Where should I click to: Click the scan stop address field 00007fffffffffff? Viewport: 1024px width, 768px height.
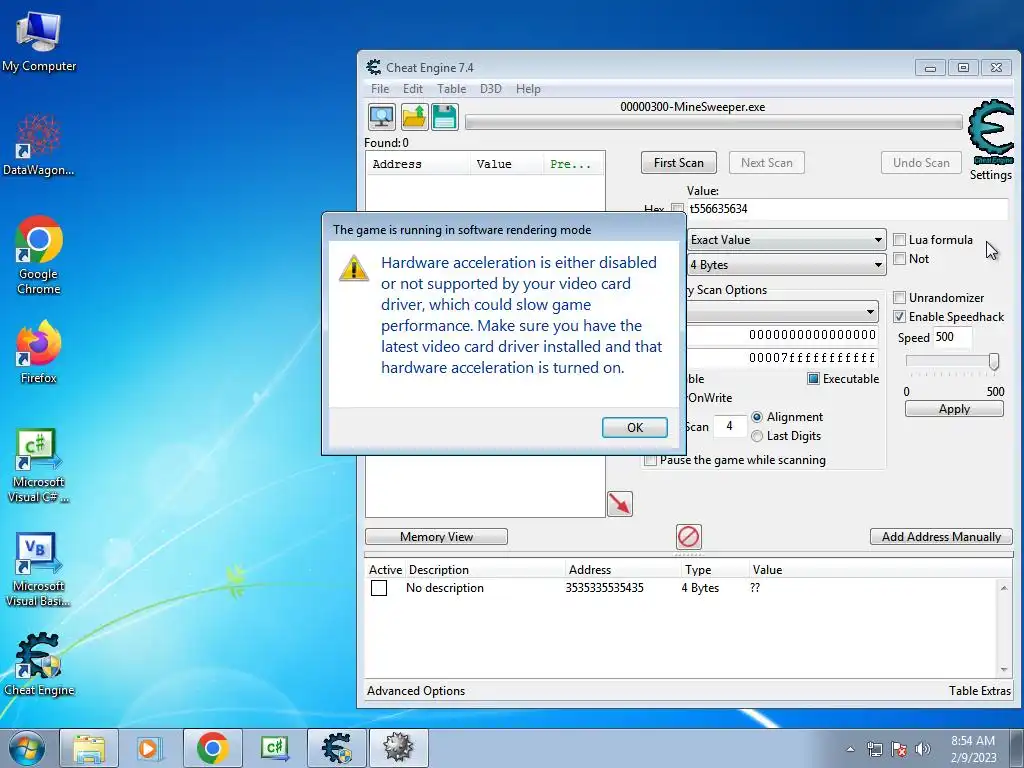click(x=782, y=358)
